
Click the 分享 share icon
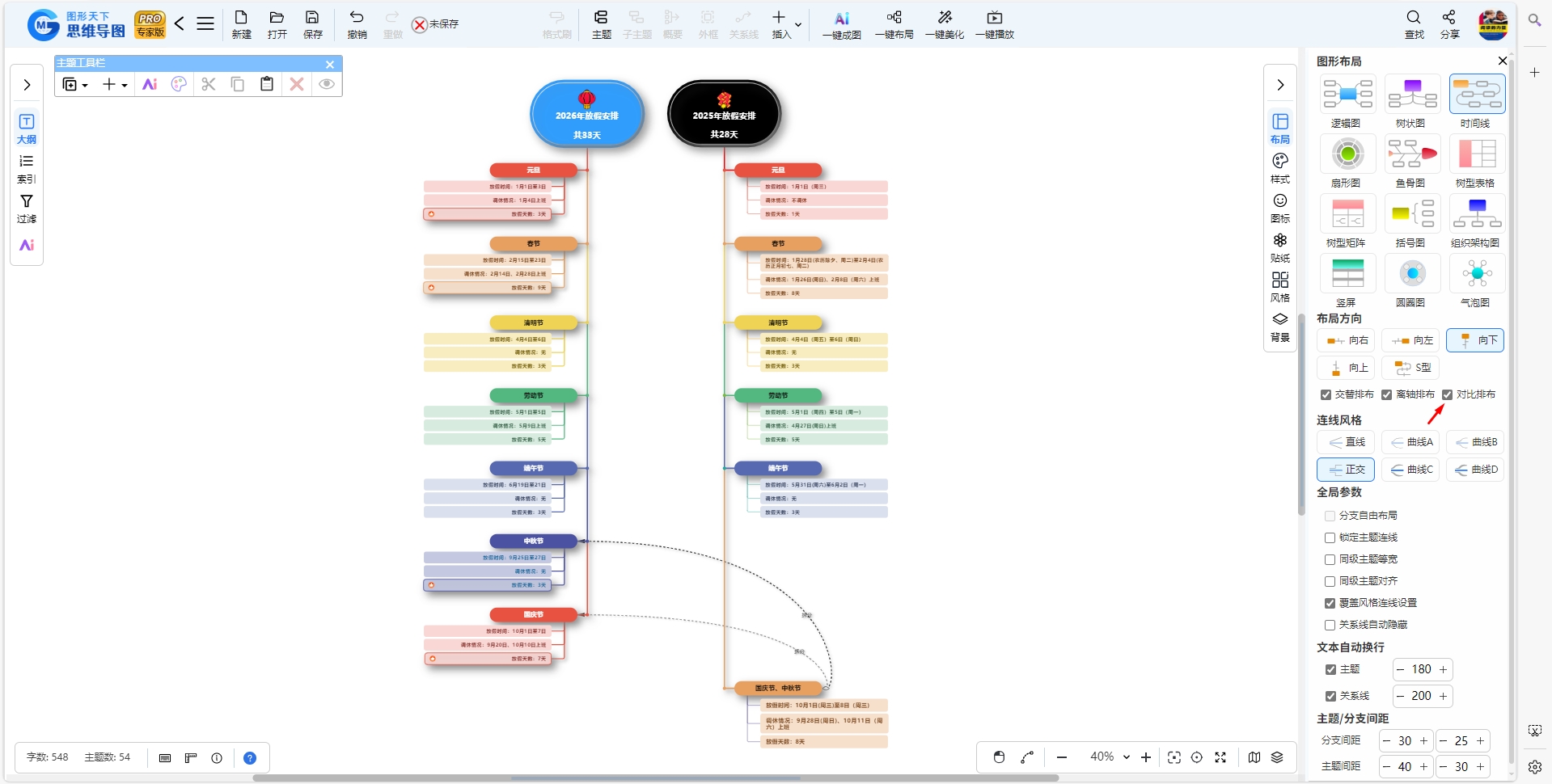coord(1449,24)
